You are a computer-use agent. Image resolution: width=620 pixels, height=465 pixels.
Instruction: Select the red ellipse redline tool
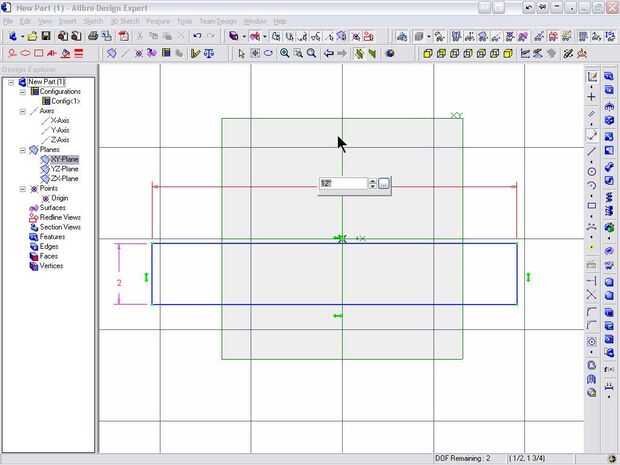pos(25,53)
